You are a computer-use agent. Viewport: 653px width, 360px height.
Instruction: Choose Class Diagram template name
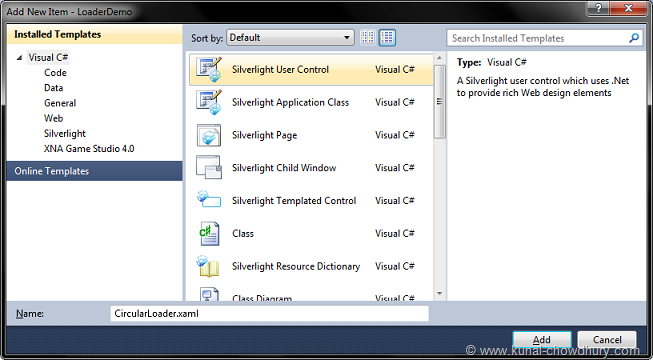pos(262,298)
